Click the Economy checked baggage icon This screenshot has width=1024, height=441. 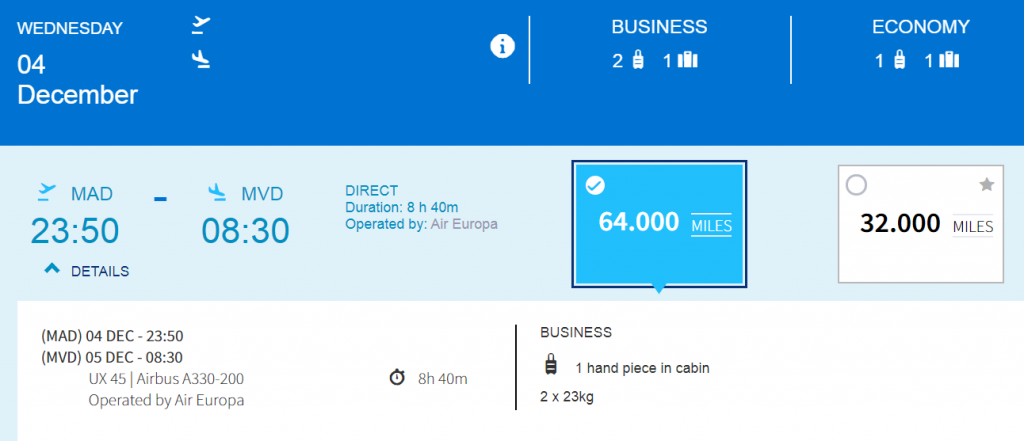[949, 61]
